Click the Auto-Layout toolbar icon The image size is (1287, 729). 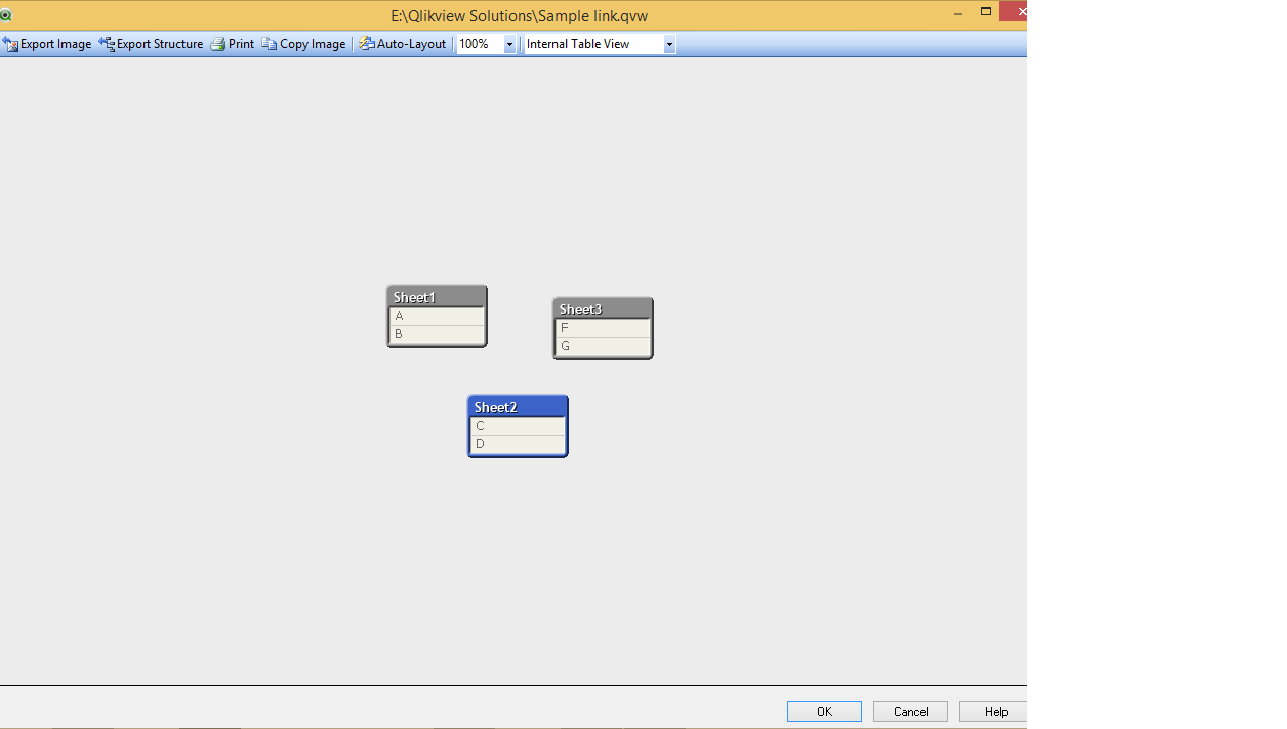(x=367, y=44)
